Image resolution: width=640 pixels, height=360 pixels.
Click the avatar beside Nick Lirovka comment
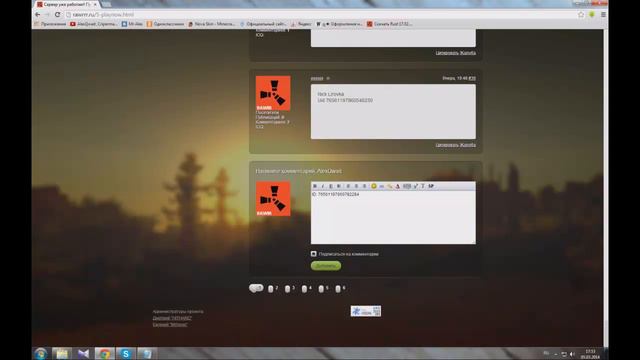point(273,93)
